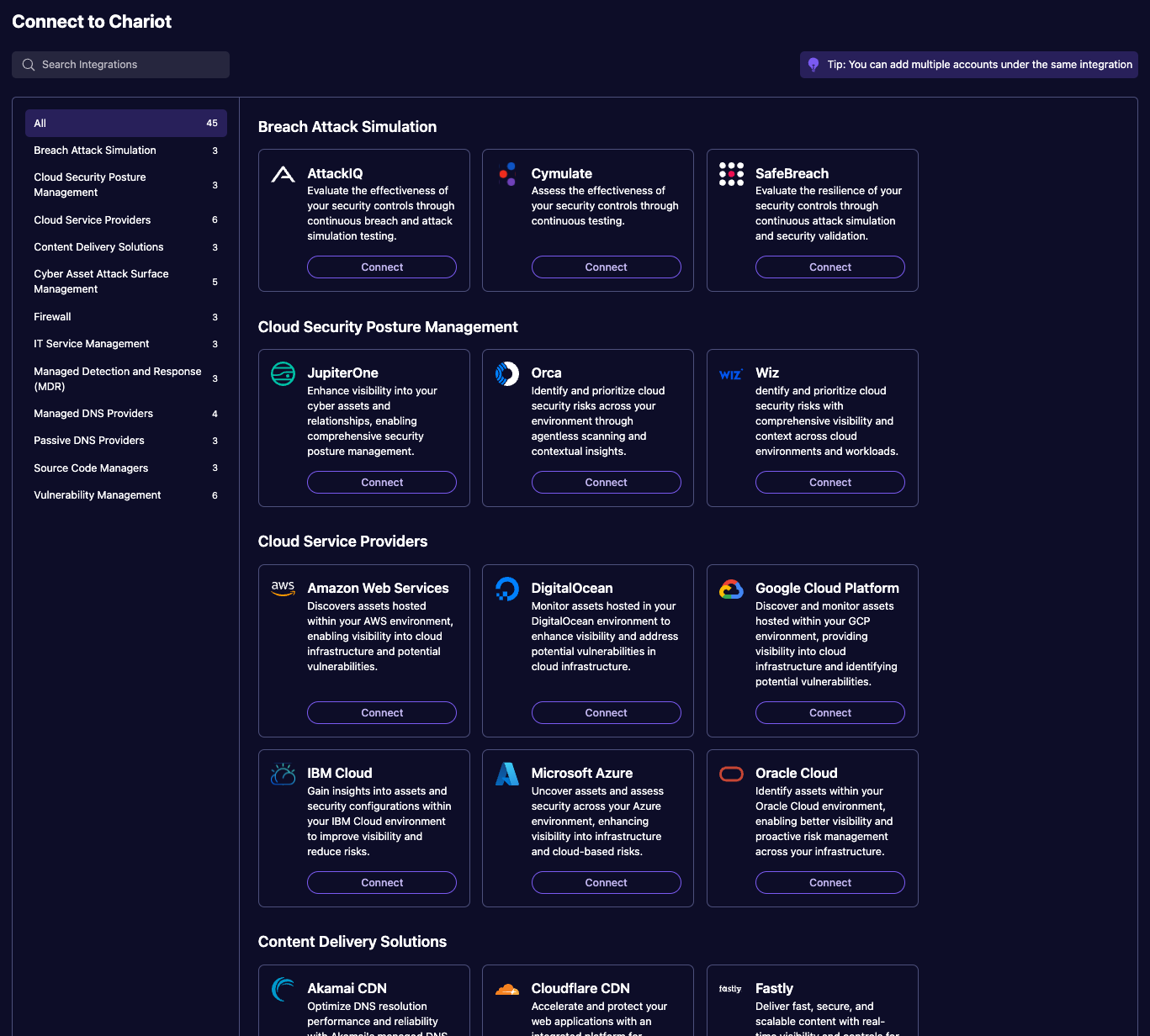The width and height of the screenshot is (1150, 1036).
Task: Click the Amazon Web Services aws logo
Action: [x=284, y=588]
